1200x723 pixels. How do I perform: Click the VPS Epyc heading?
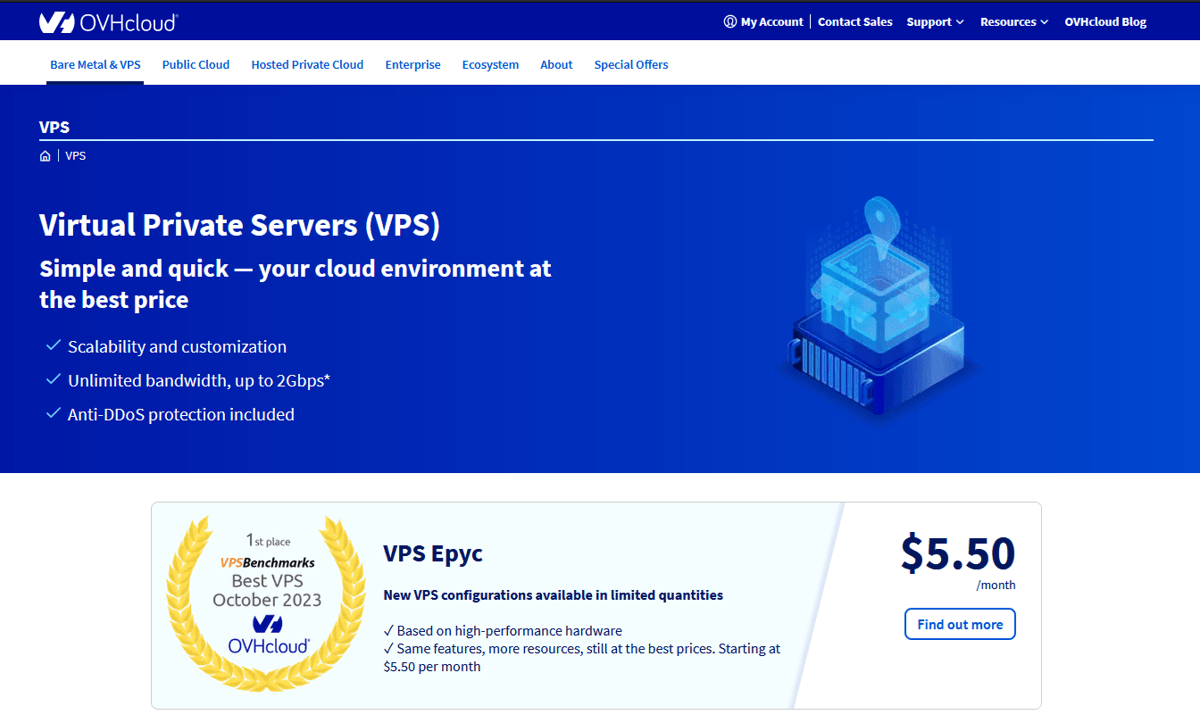pyautogui.click(x=433, y=553)
